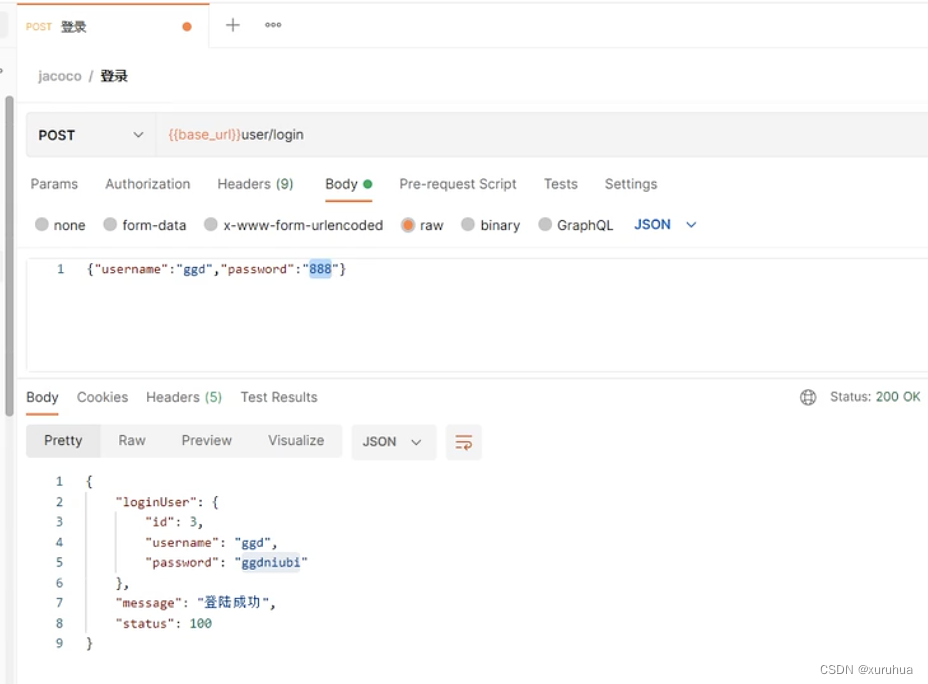The width and height of the screenshot is (928, 684).
Task: Click the "username": "ggd" response line
Action: point(211,543)
